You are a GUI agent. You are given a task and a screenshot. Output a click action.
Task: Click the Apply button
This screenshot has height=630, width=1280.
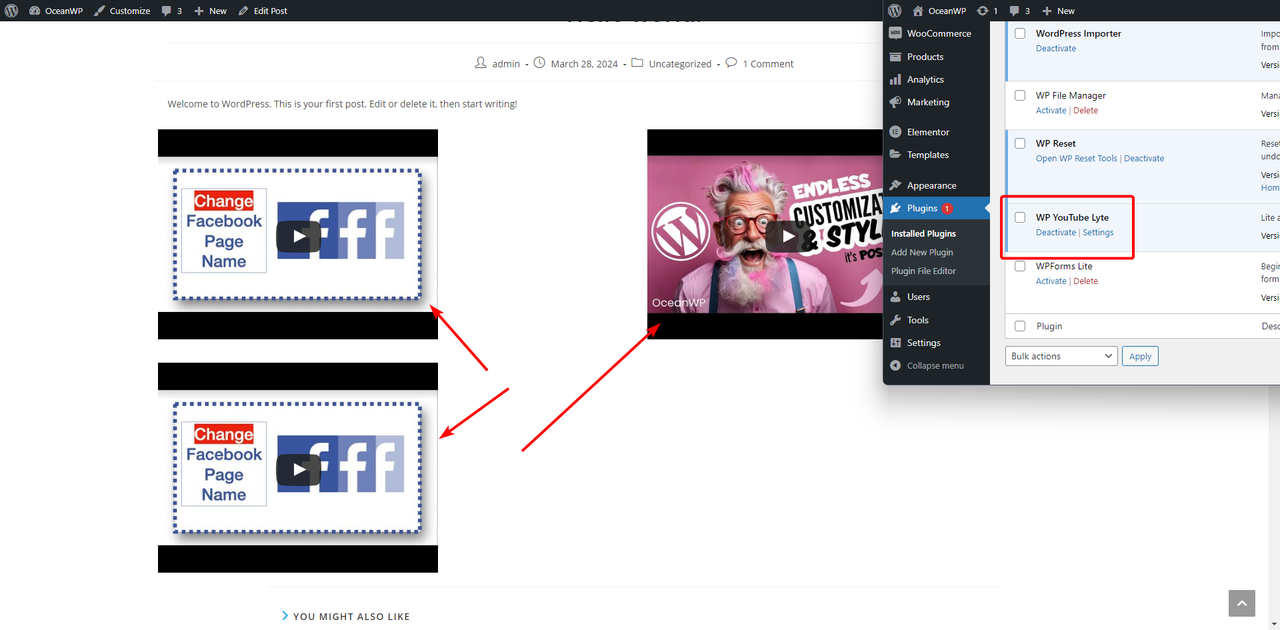coord(1141,356)
